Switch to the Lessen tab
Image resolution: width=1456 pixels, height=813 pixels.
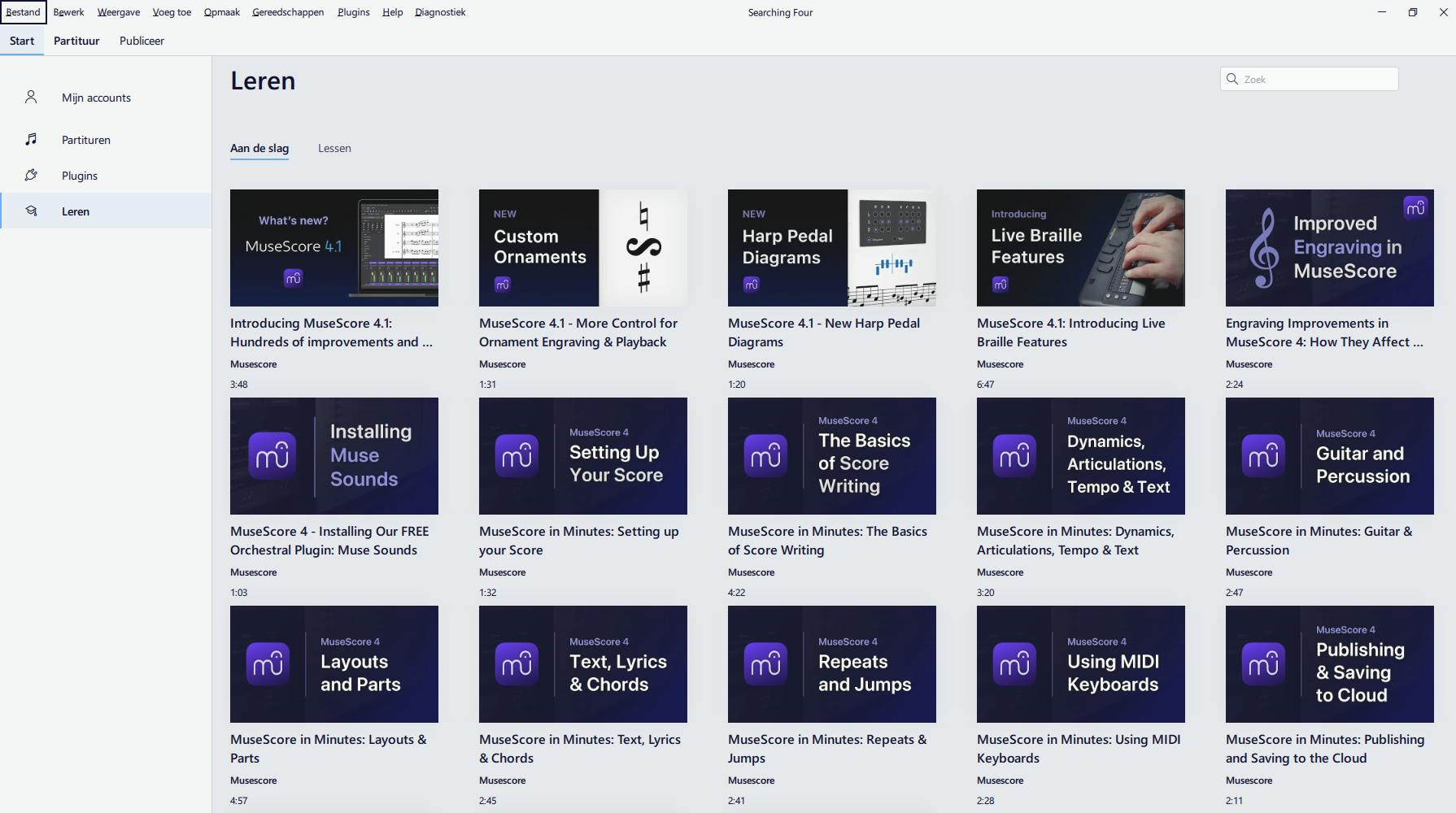pos(334,148)
